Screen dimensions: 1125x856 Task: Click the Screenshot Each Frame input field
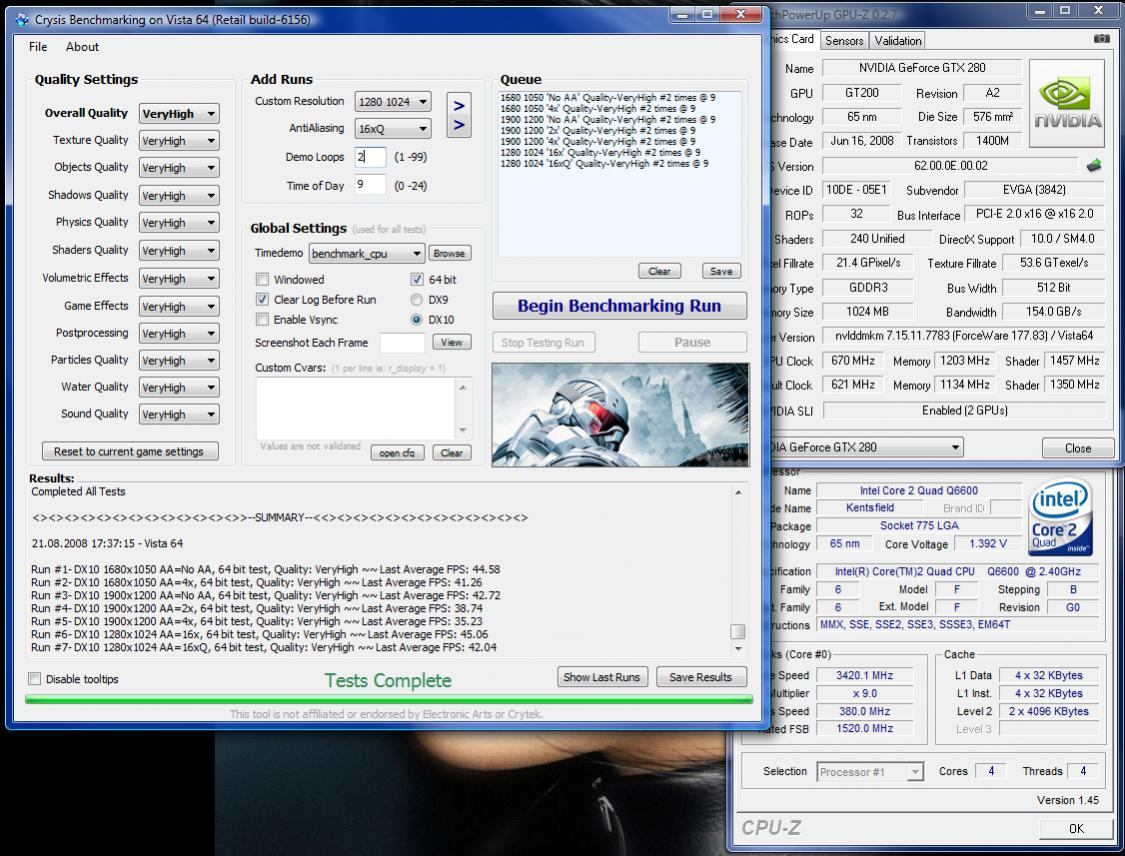402,343
